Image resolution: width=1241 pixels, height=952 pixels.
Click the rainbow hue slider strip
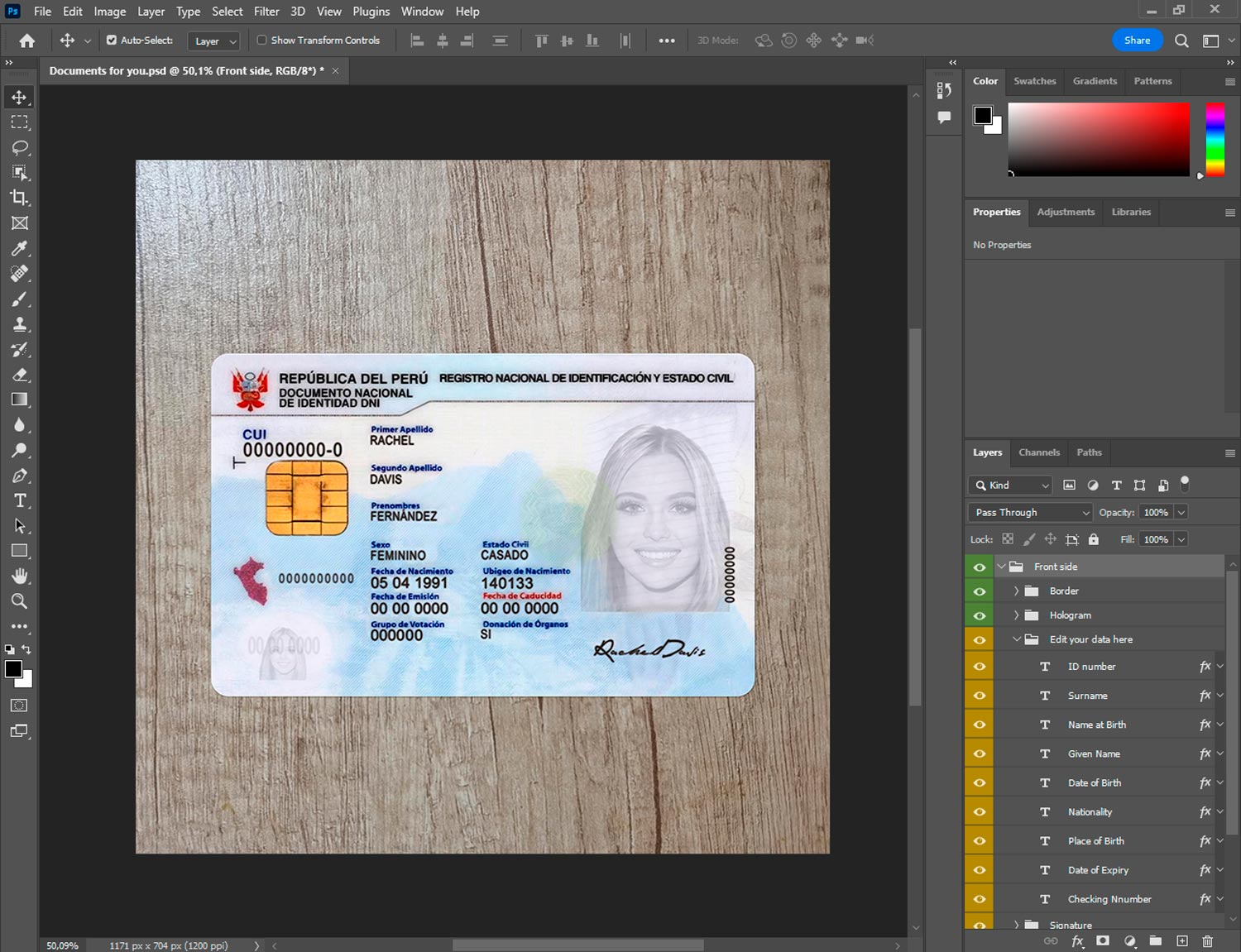(x=1214, y=139)
